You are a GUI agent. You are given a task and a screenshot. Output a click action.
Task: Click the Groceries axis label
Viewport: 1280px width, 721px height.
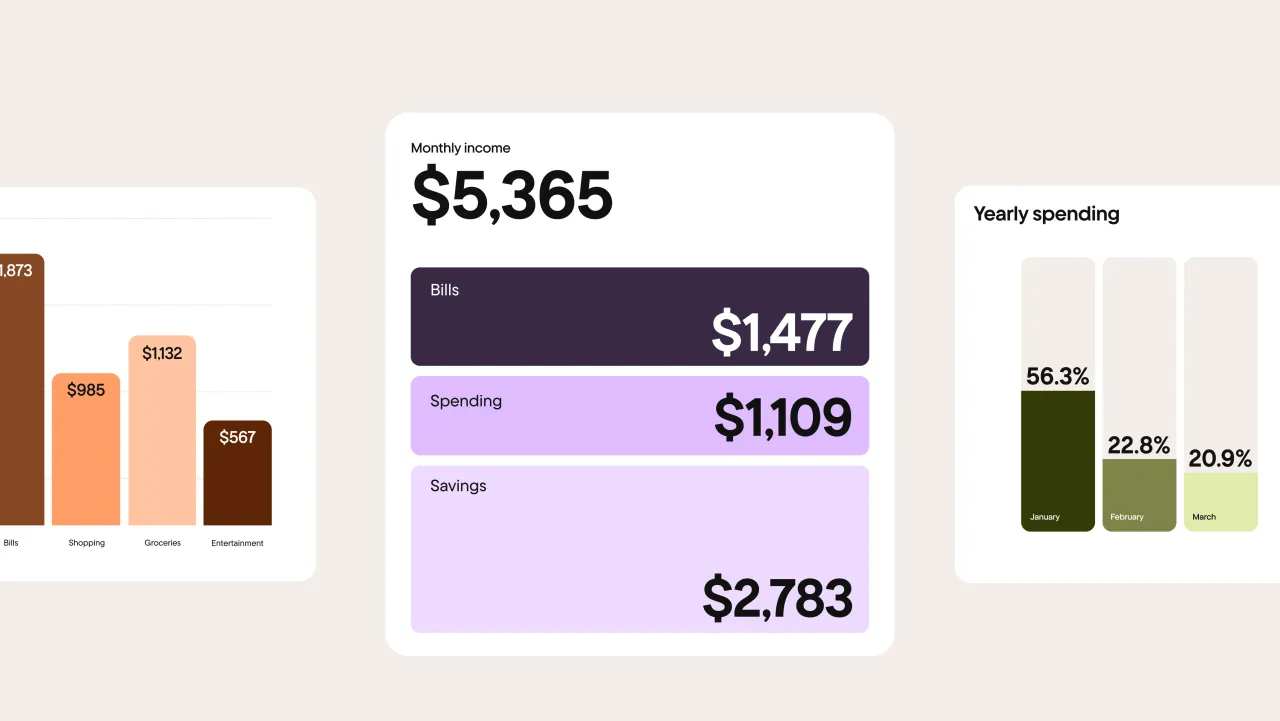click(162, 543)
